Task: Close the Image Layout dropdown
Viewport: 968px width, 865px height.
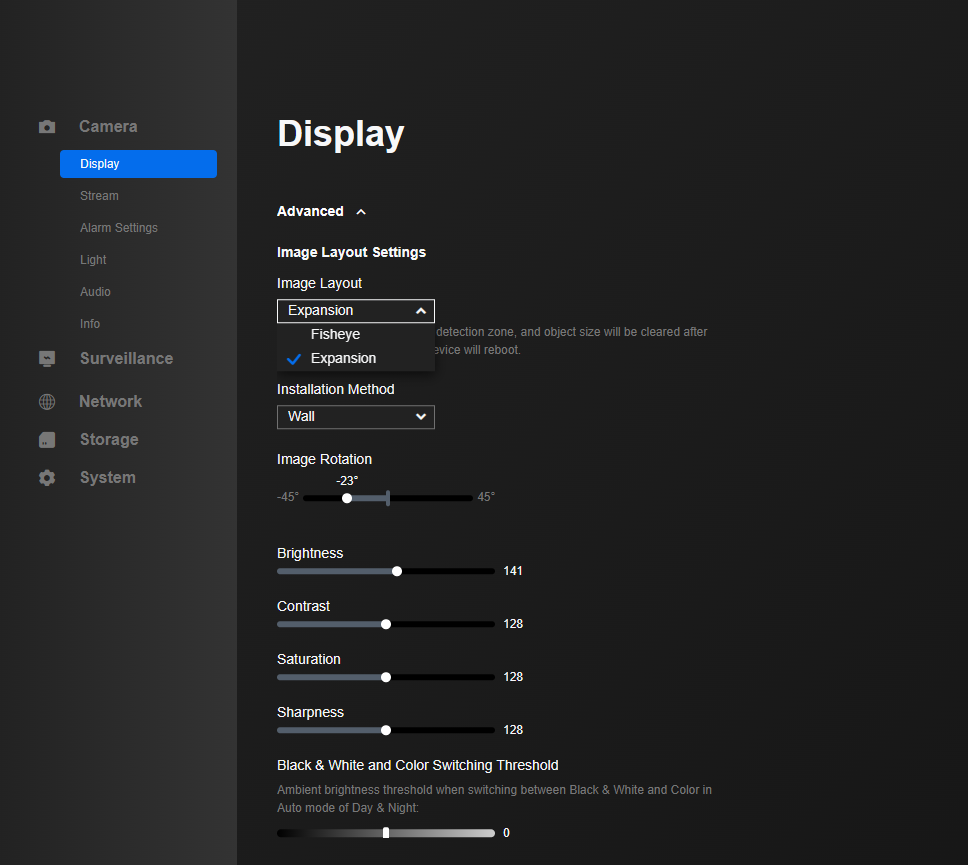Action: point(356,311)
